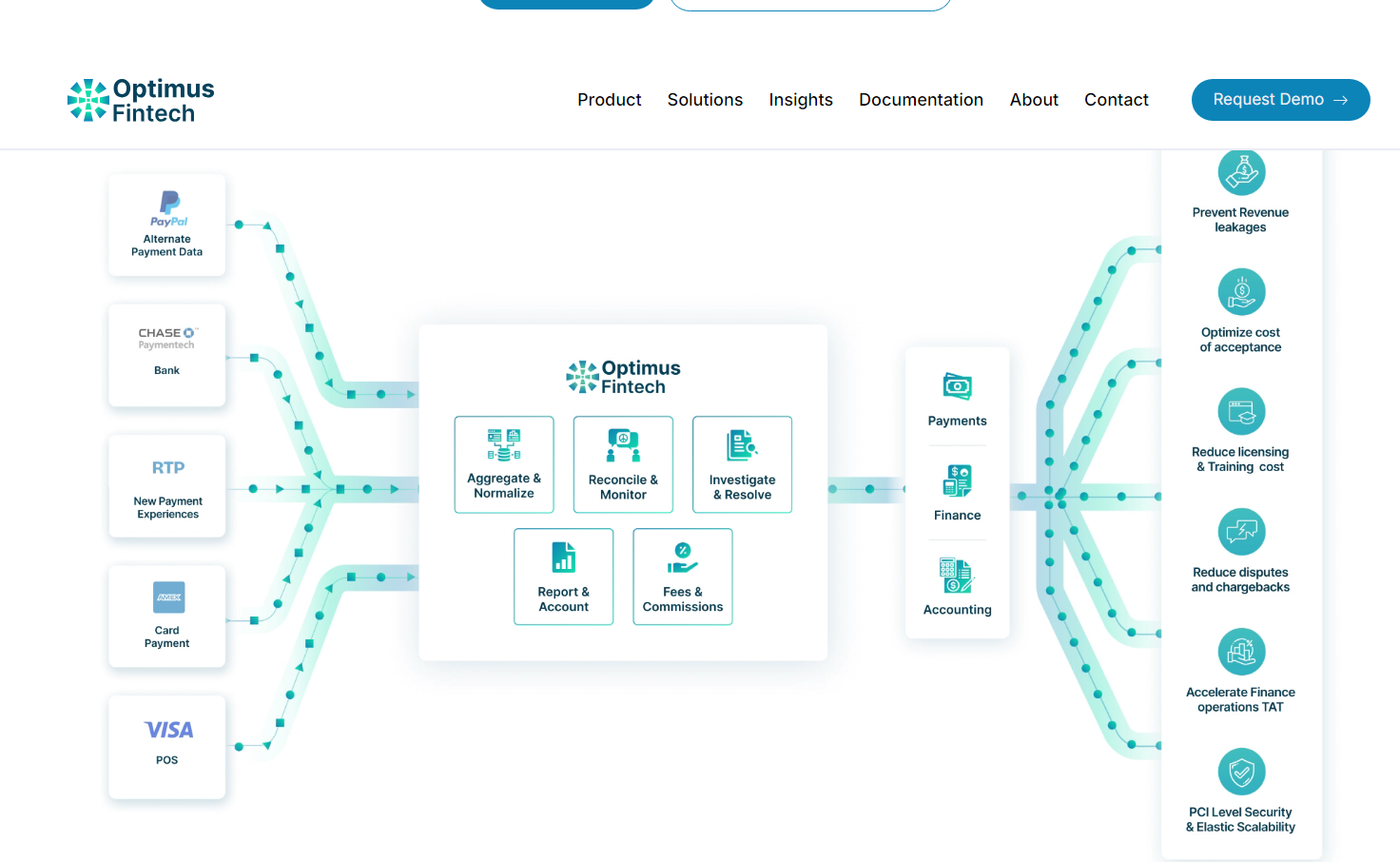Click the PCI Level Security shield icon
1400x862 pixels.
click(1242, 772)
